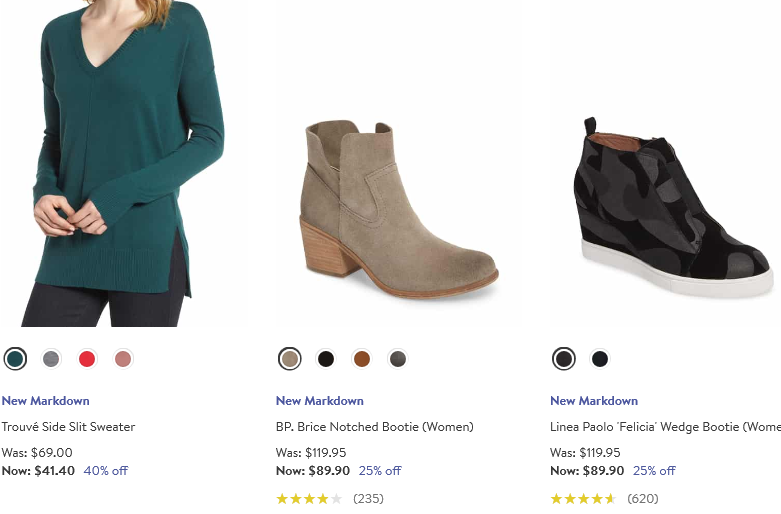Select the taupe Brice bootie swatch
This screenshot has height=514, width=781.
[x=290, y=359]
